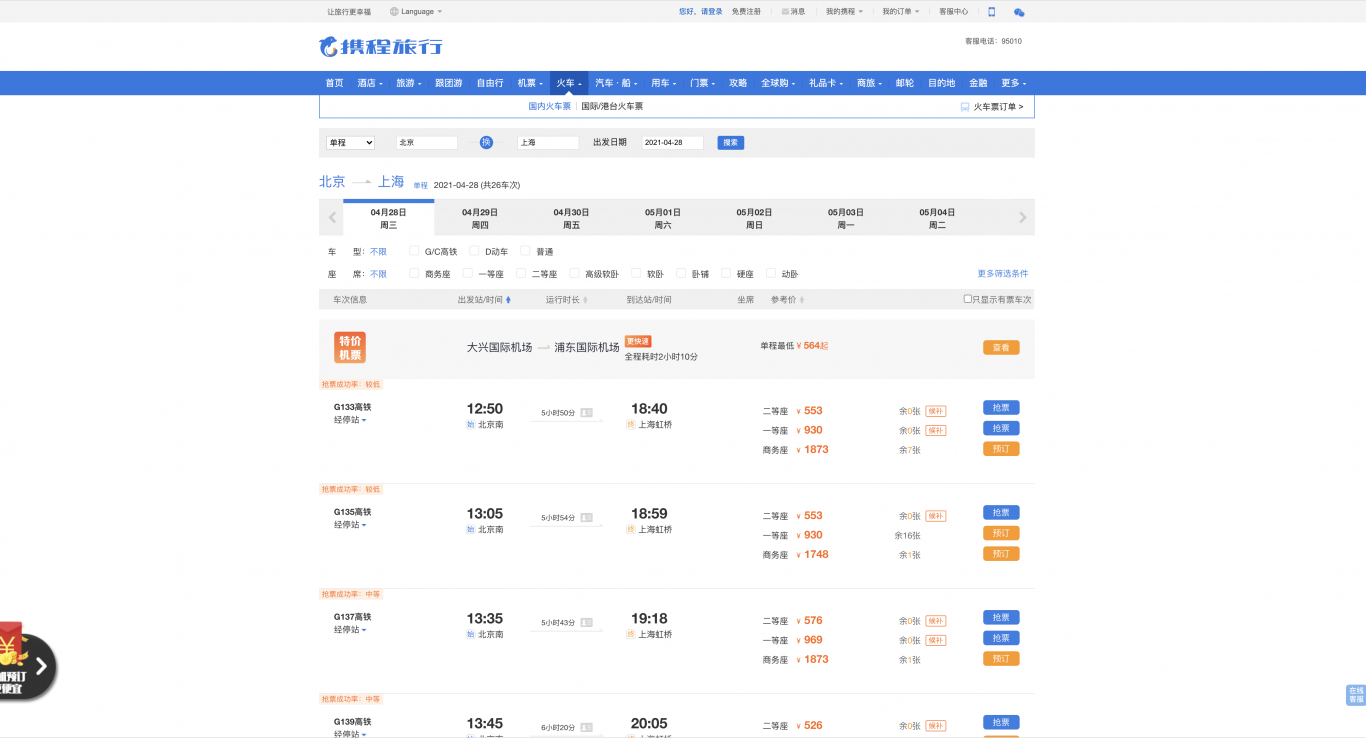Check G/C高铁 train type
The width and height of the screenshot is (1366, 738).
[x=414, y=251]
